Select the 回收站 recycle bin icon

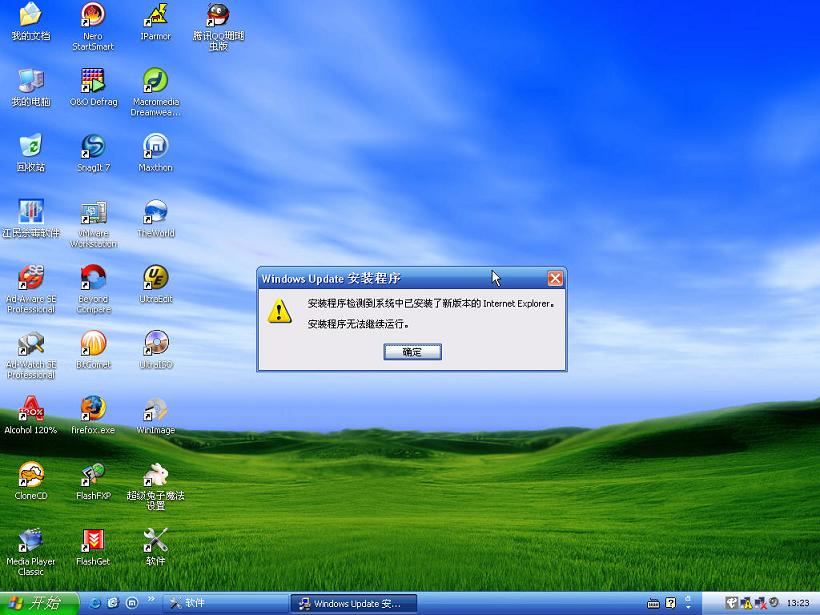[31, 153]
